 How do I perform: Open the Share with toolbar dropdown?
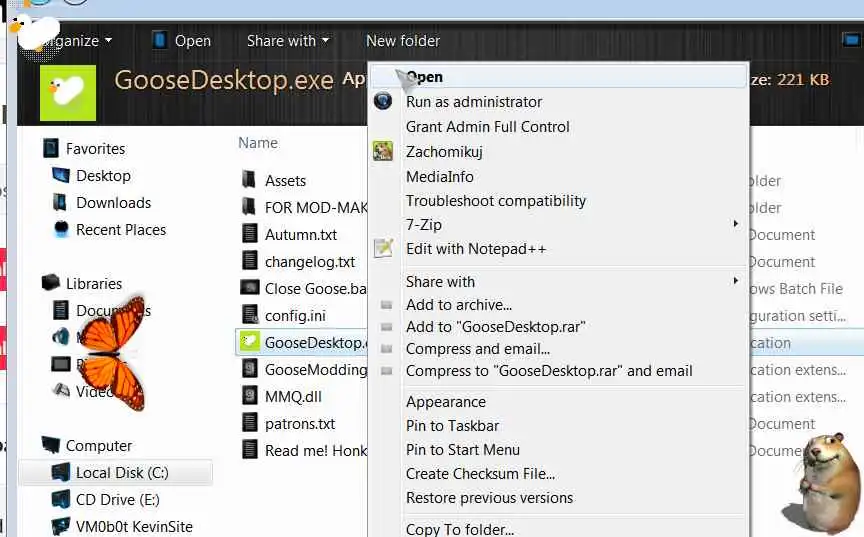[x=288, y=41]
